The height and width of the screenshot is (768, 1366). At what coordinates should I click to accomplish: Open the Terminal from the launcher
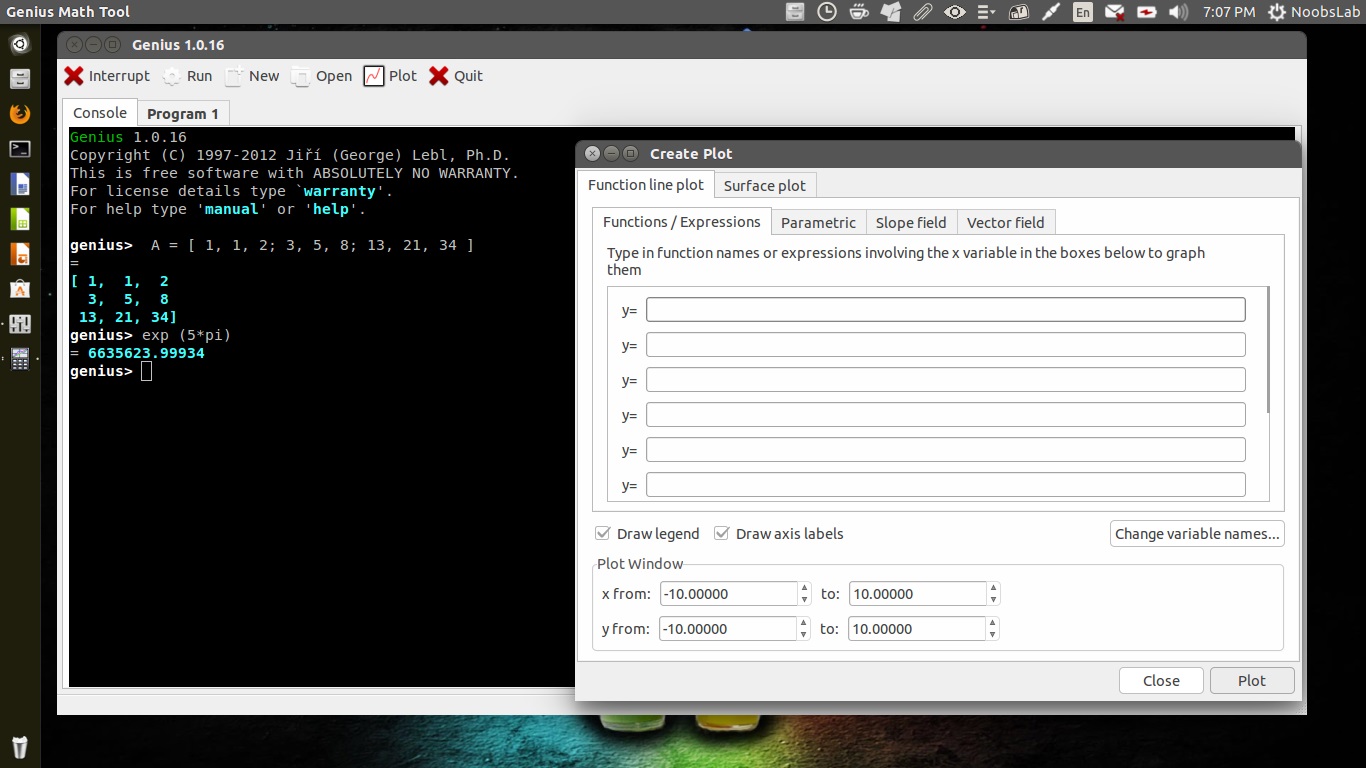click(x=20, y=149)
